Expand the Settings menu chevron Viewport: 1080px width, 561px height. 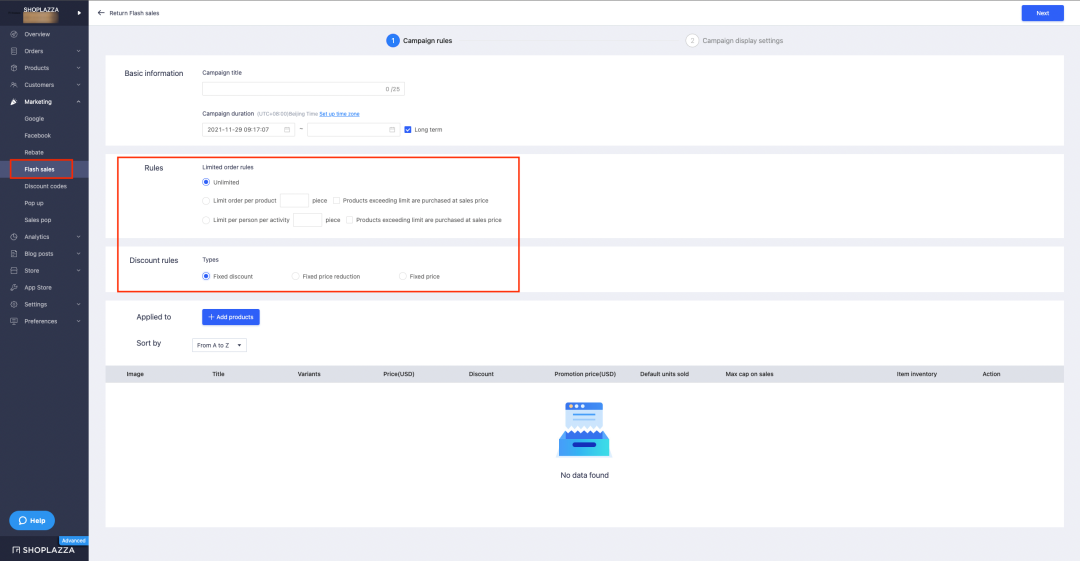tap(79, 305)
